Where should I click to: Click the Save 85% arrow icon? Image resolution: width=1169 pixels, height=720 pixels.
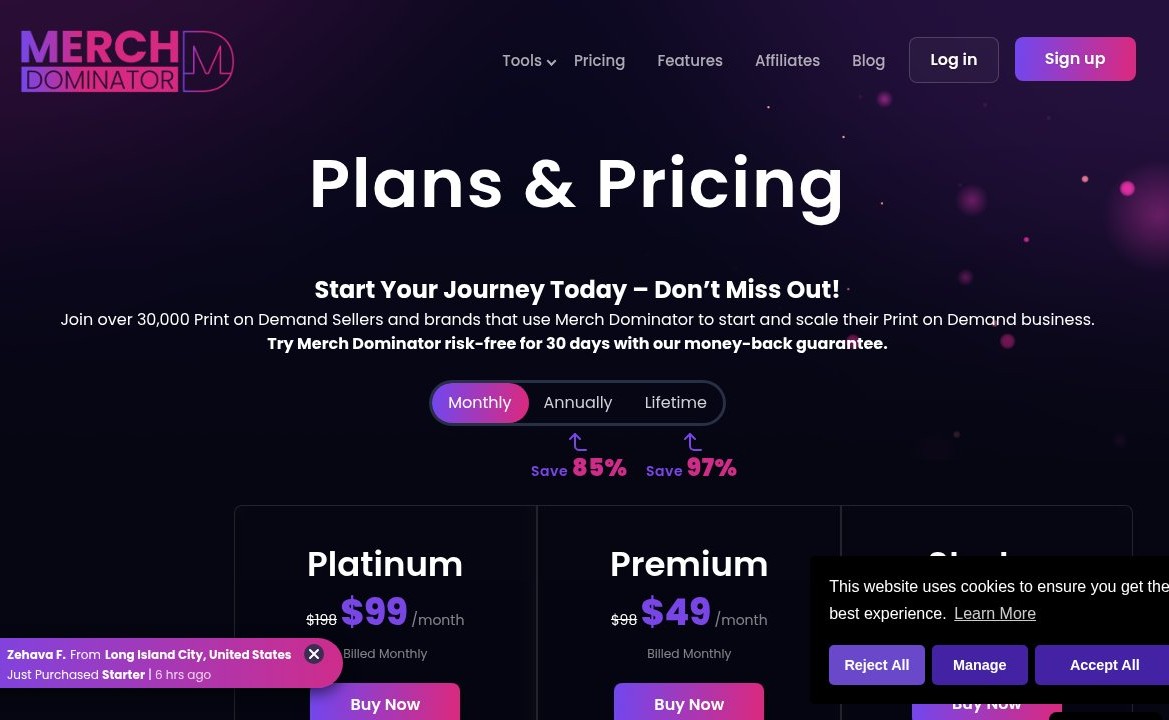(x=577, y=442)
